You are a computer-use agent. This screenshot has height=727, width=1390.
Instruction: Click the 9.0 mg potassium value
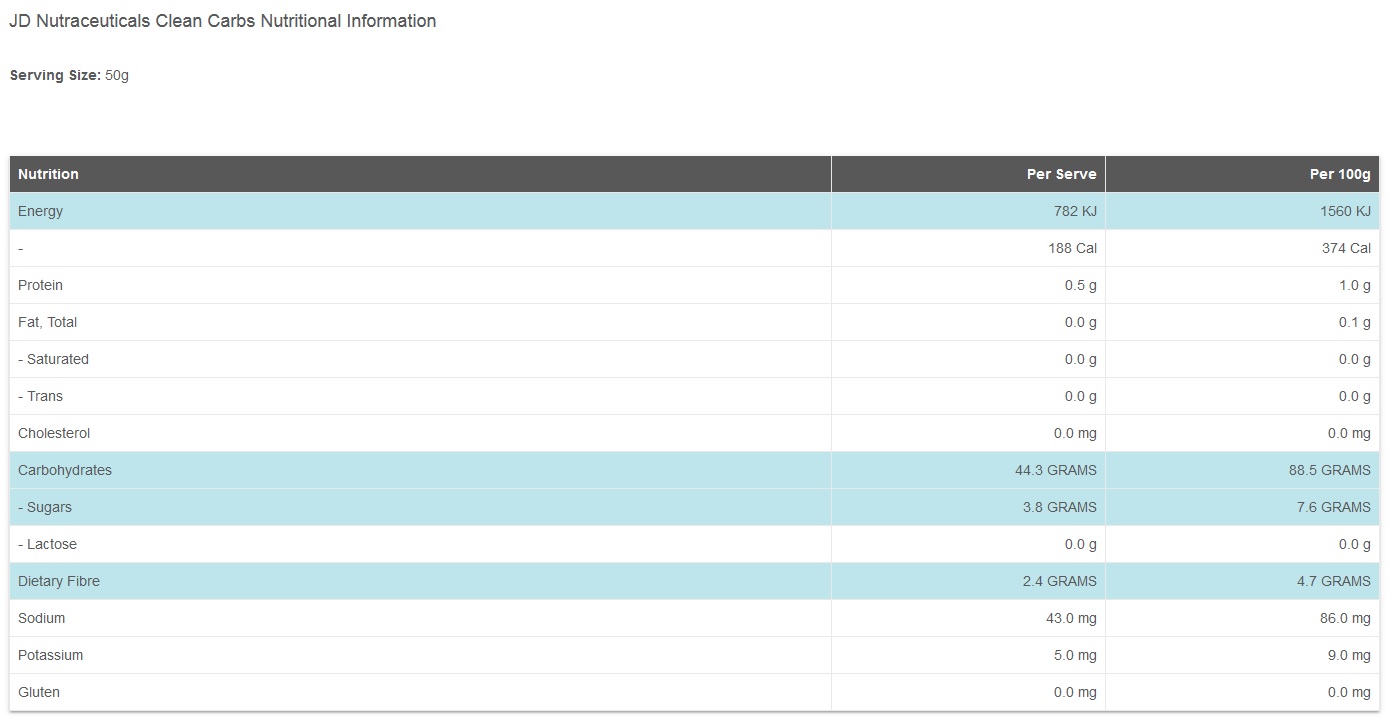[1350, 655]
